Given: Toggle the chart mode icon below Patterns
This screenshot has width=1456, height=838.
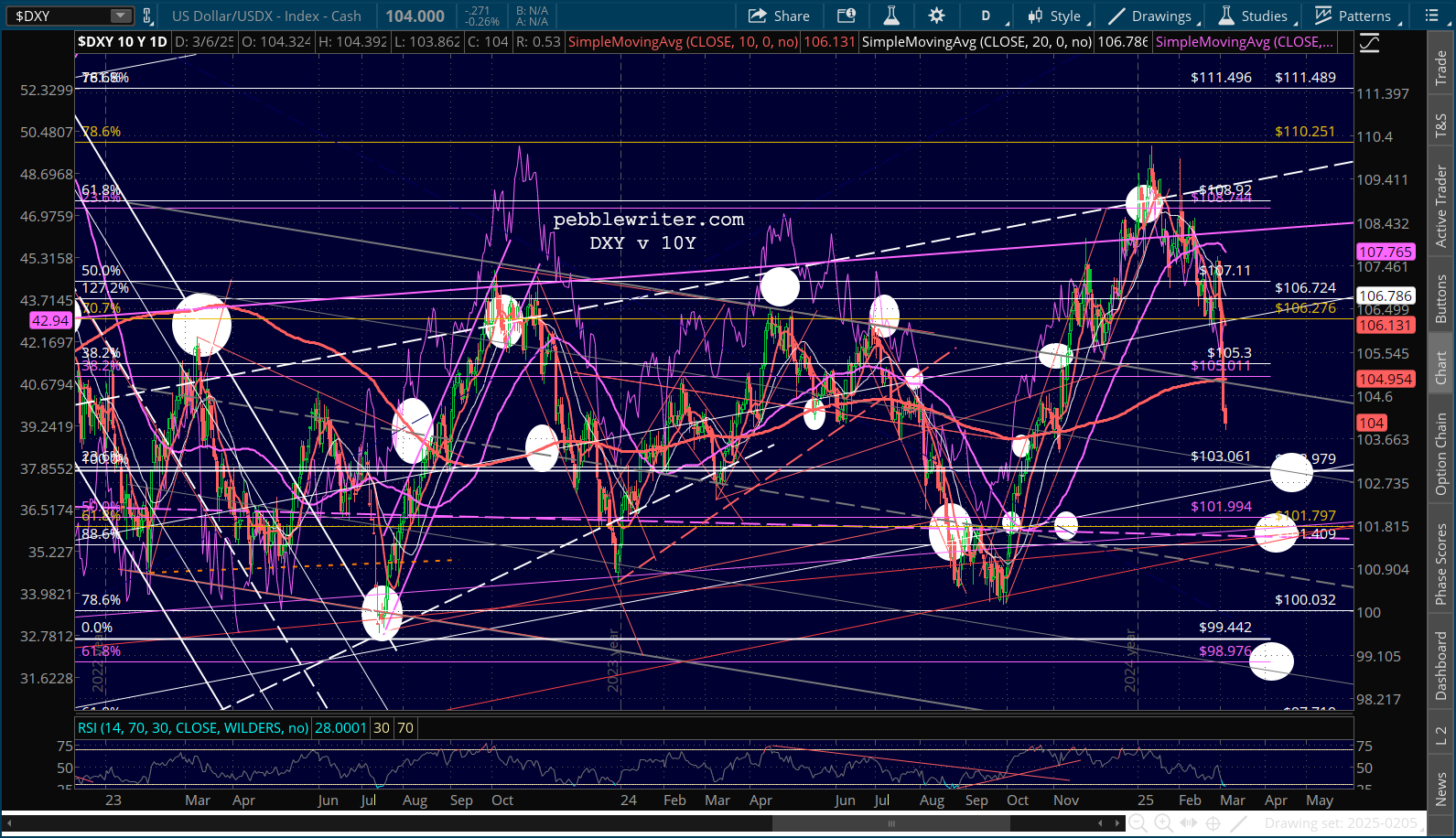Looking at the screenshot, I should (1369, 43).
